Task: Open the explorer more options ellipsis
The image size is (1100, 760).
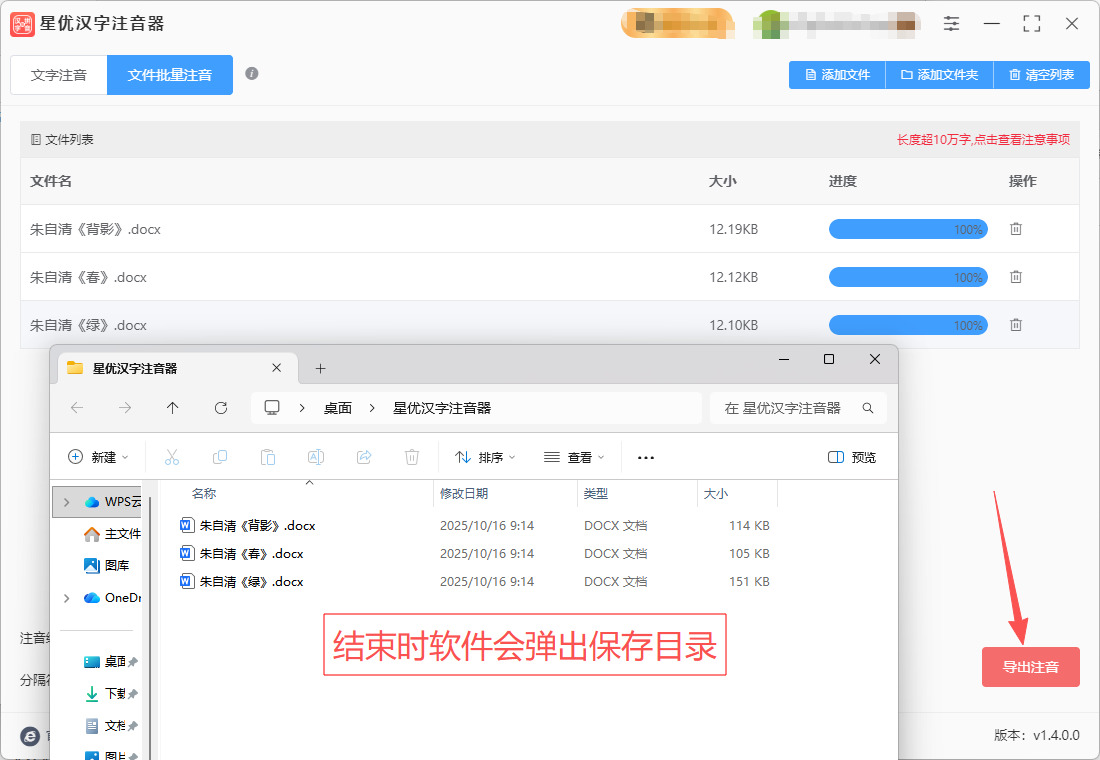Action: pyautogui.click(x=646, y=458)
